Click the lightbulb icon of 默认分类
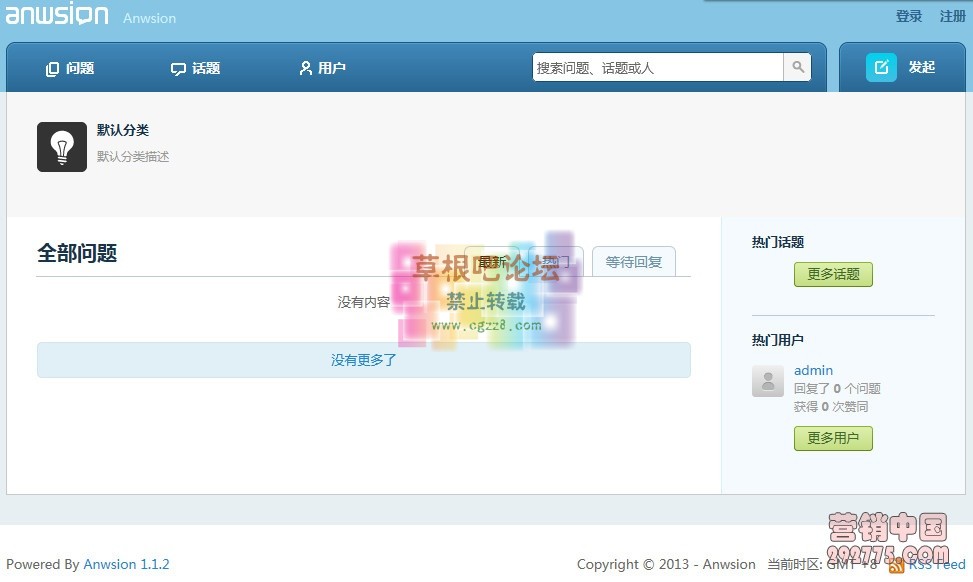The image size is (973, 582). (x=62, y=144)
